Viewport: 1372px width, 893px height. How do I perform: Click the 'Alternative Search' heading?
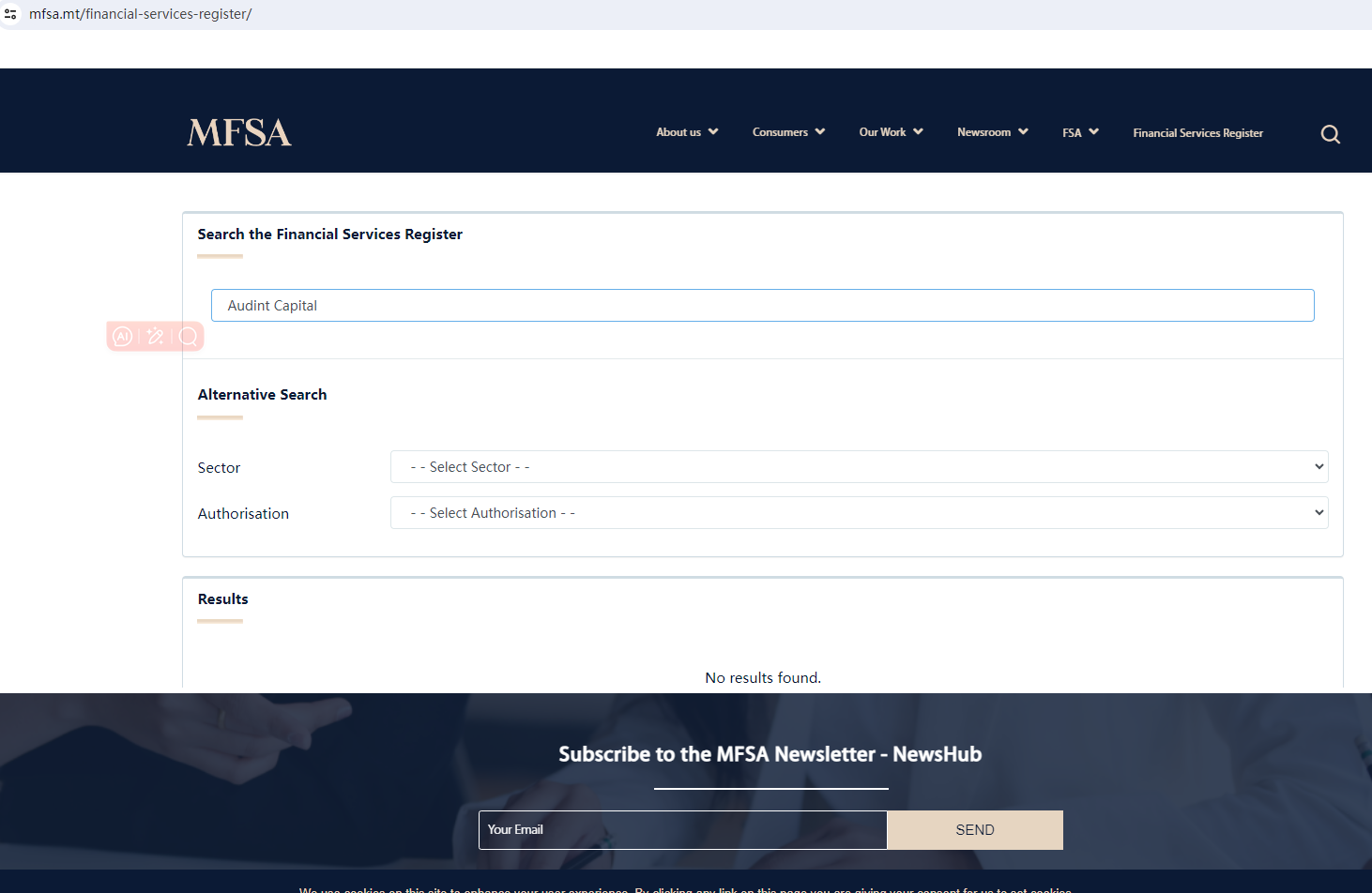tap(262, 395)
